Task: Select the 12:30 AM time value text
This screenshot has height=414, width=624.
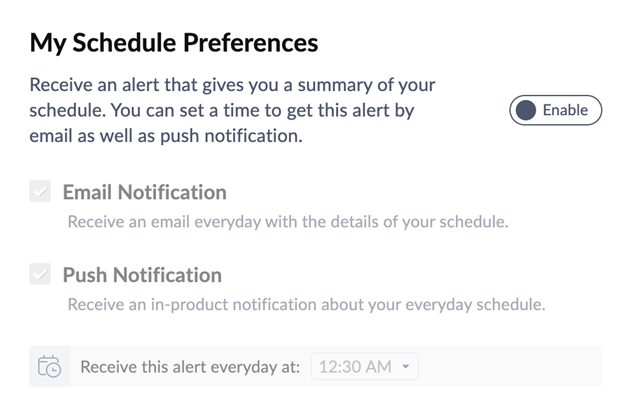Action: 355,367
